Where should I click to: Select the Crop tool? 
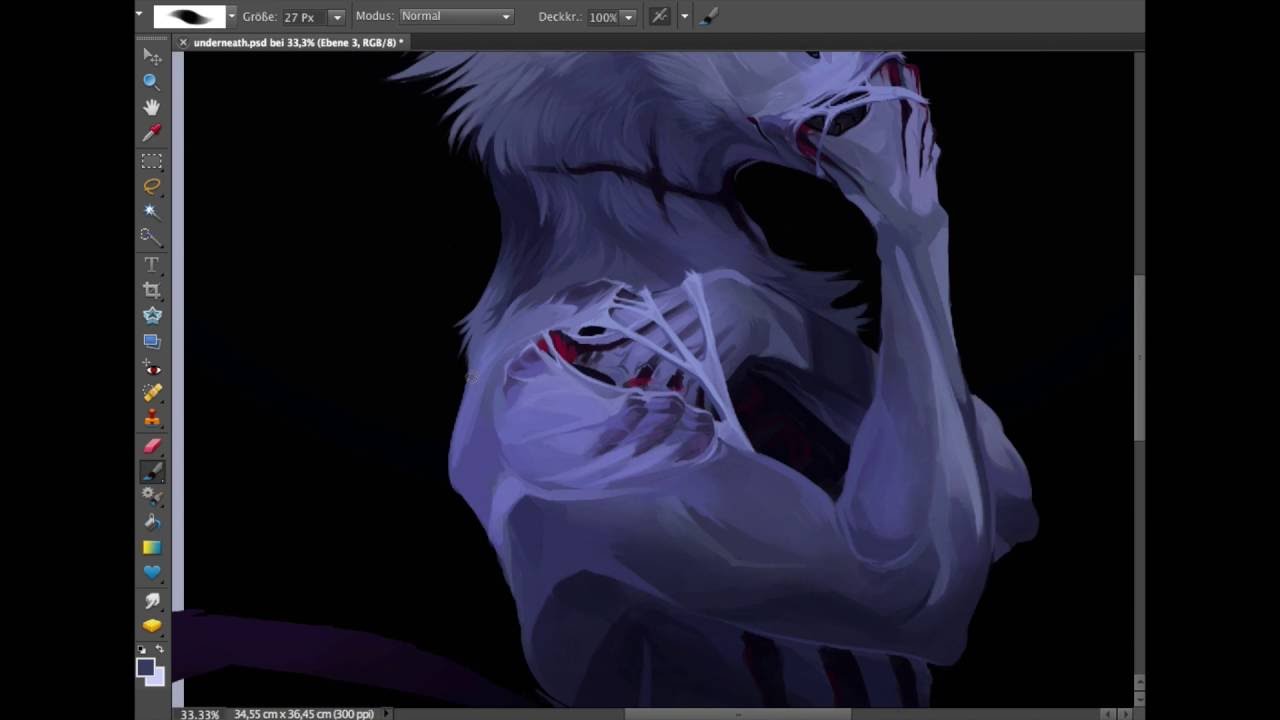[151, 290]
